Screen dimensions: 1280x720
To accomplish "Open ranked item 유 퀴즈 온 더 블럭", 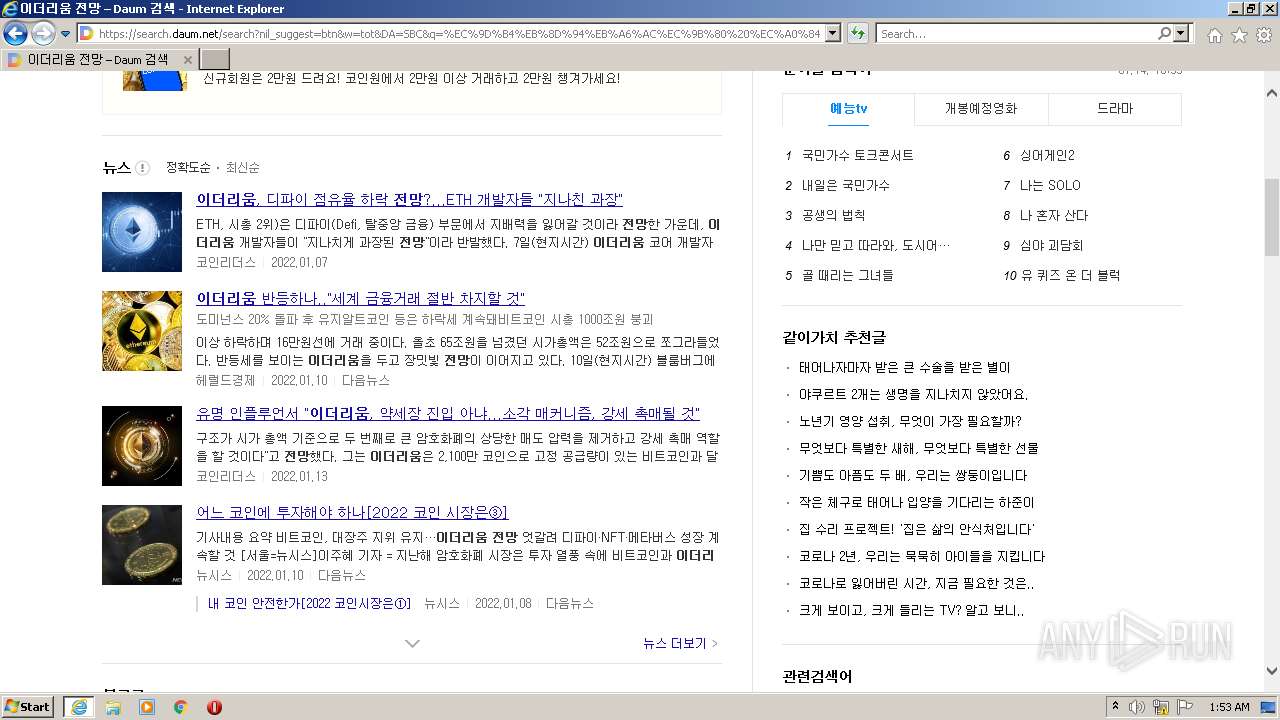I will (1070, 276).
